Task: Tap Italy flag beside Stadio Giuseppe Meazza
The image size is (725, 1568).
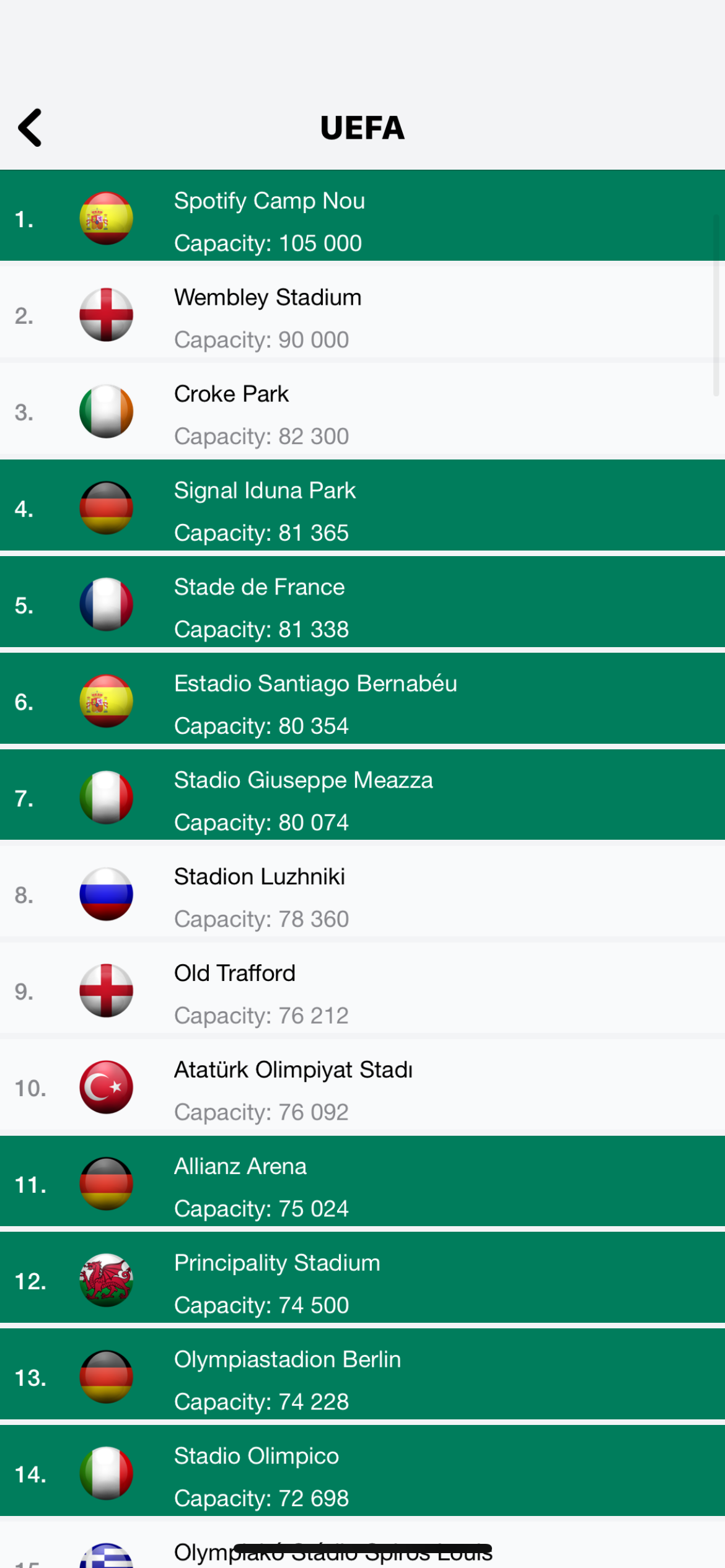Action: pyautogui.click(x=106, y=798)
